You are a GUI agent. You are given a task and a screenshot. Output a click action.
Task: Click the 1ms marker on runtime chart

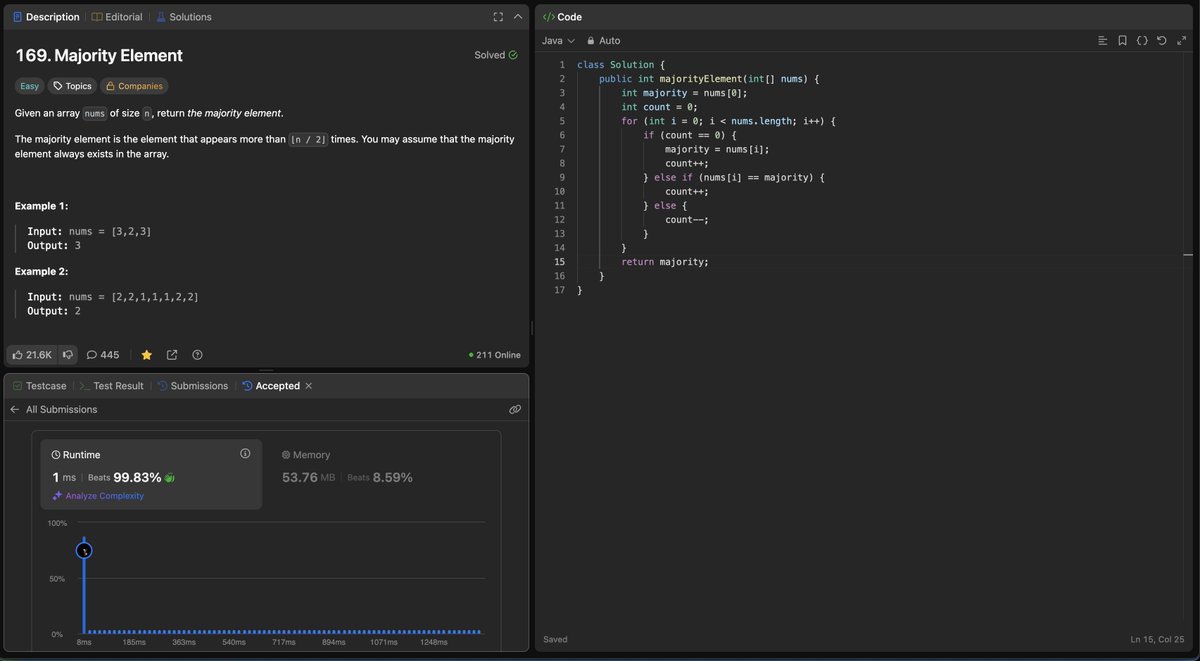[x=85, y=549]
